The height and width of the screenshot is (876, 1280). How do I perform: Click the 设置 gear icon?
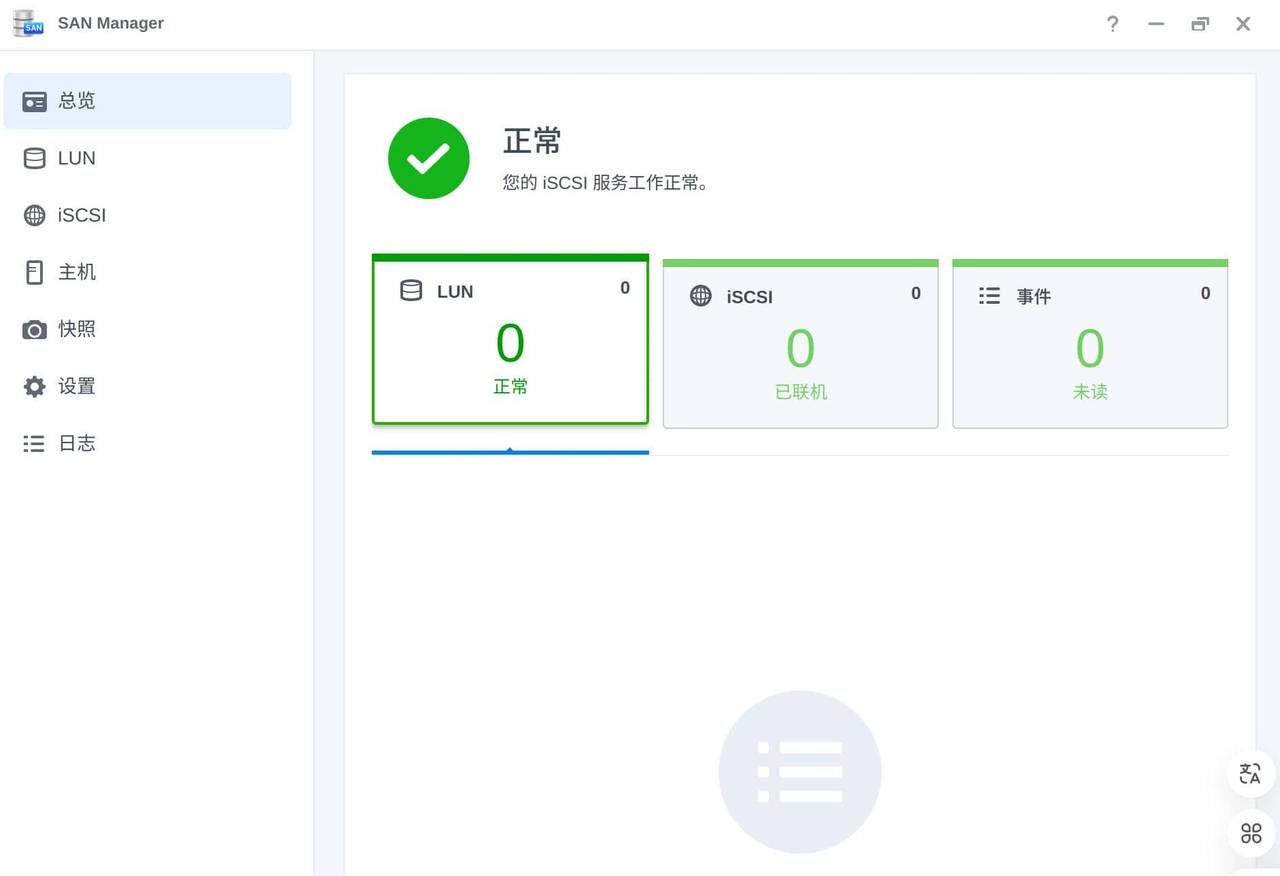(35, 386)
